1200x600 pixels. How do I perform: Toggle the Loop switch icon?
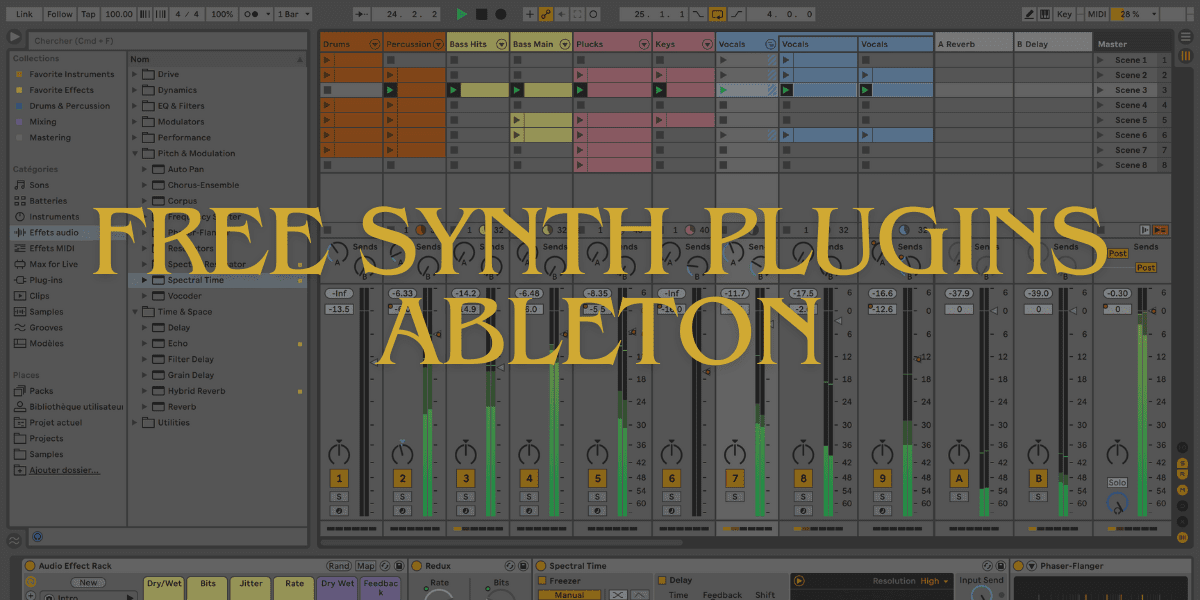click(717, 15)
